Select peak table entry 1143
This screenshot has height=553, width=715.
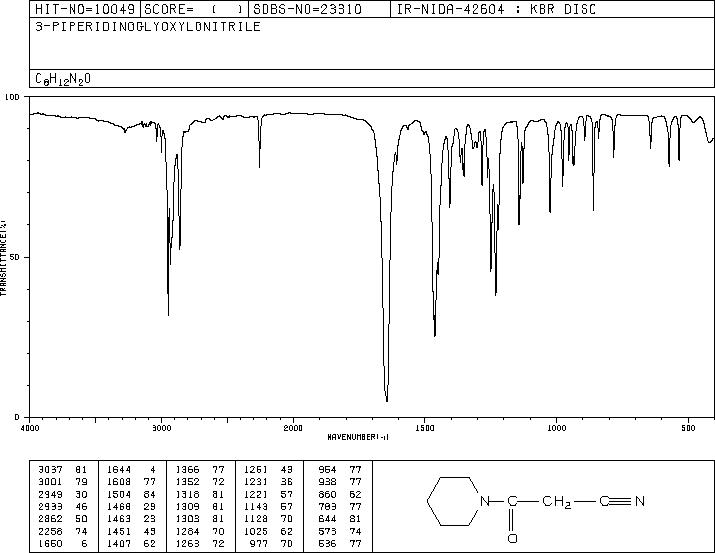pyautogui.click(x=268, y=506)
